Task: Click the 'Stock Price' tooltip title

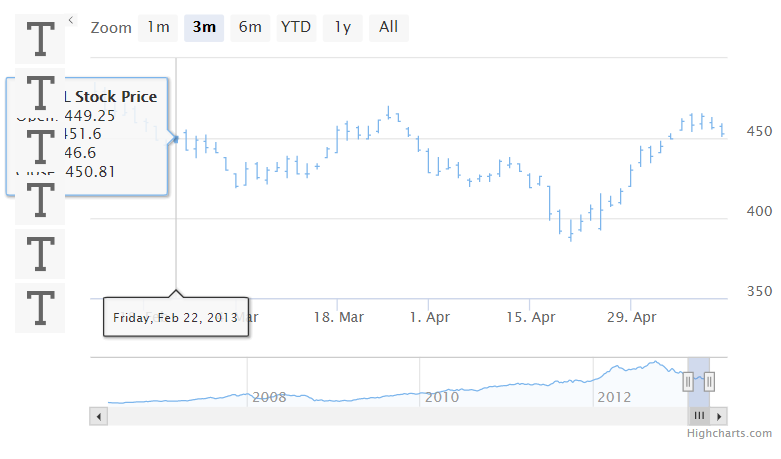Action: (x=116, y=97)
